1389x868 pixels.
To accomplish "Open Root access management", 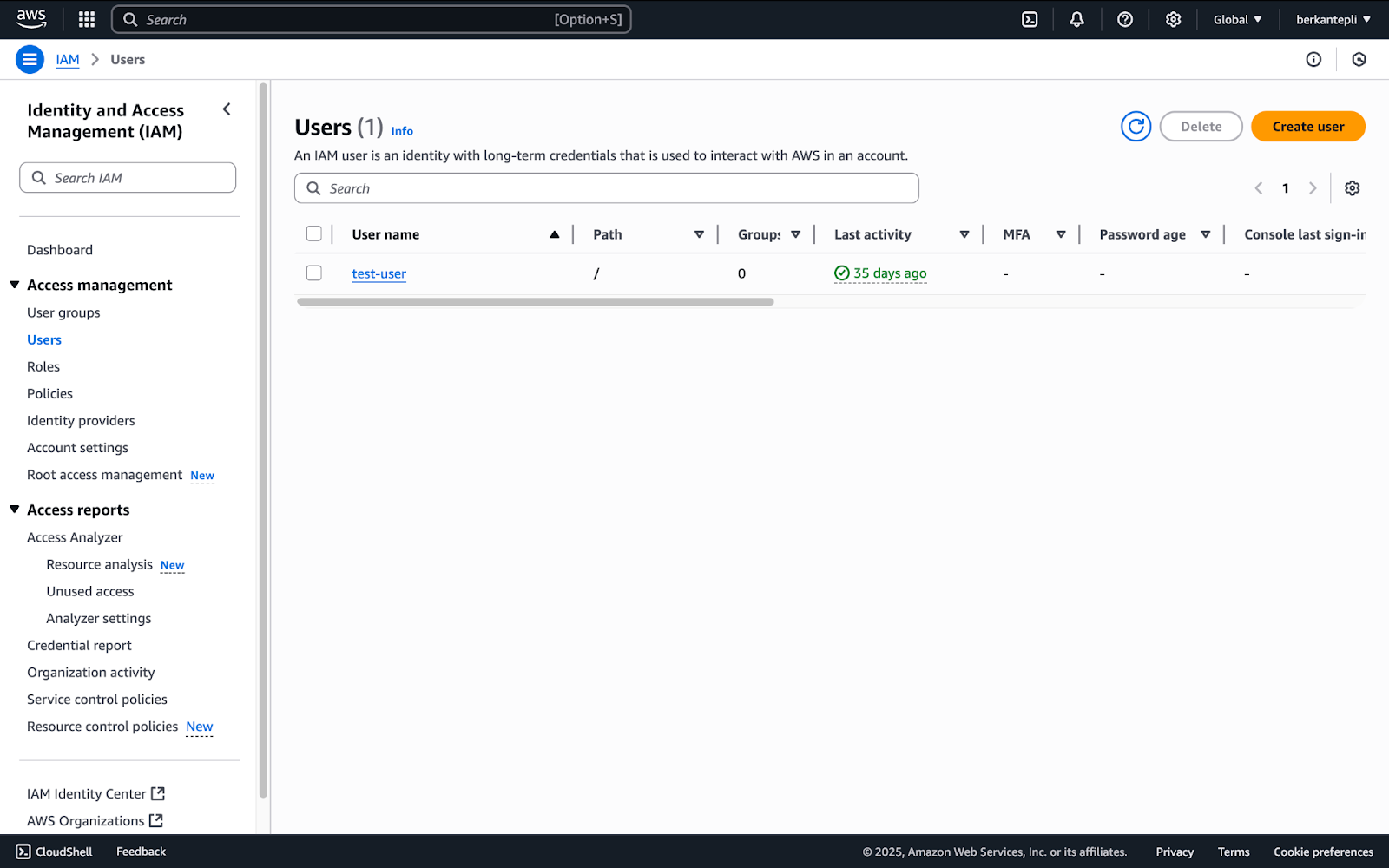I will [104, 475].
